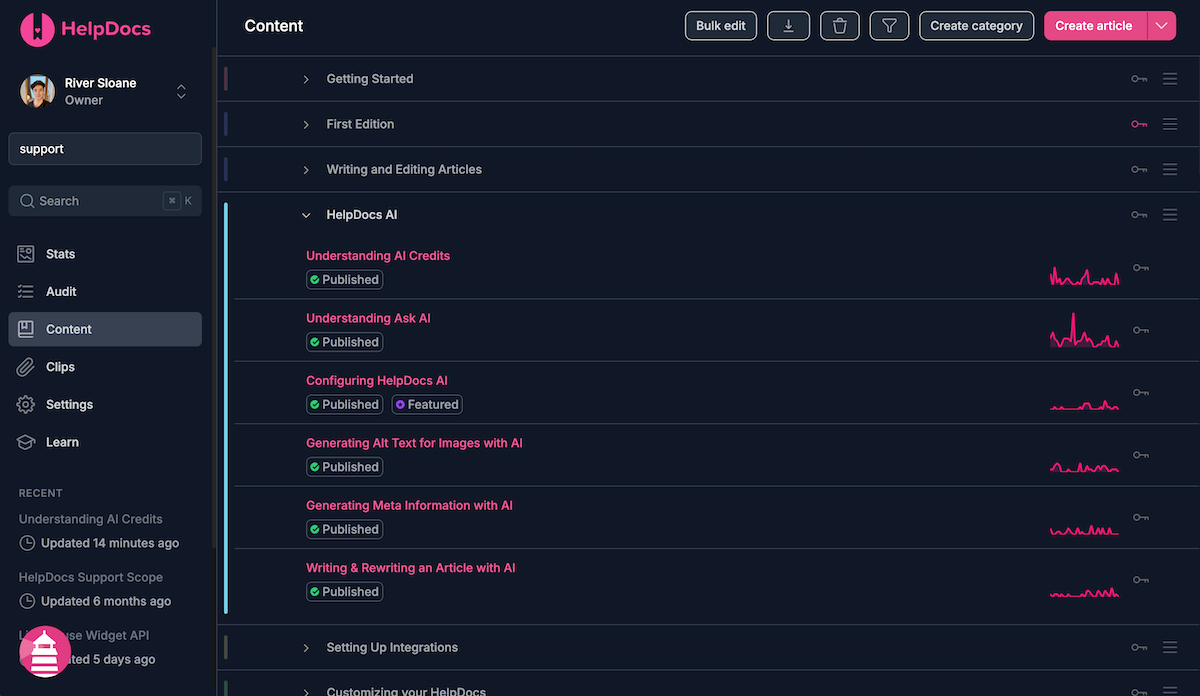Expand the Customizing your HelpDocs category
Viewport: 1200px width, 696px height.
pos(306,692)
